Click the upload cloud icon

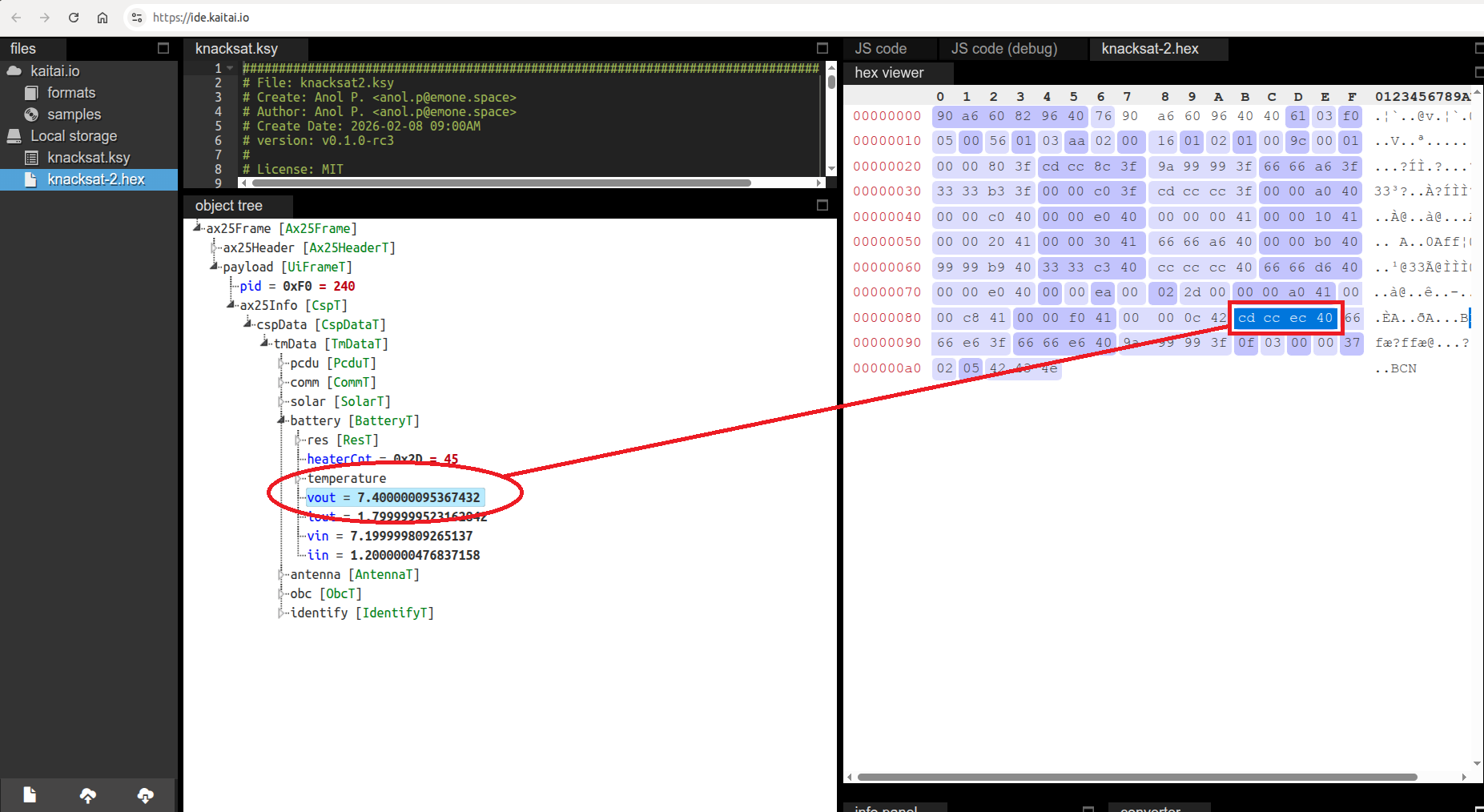88,795
